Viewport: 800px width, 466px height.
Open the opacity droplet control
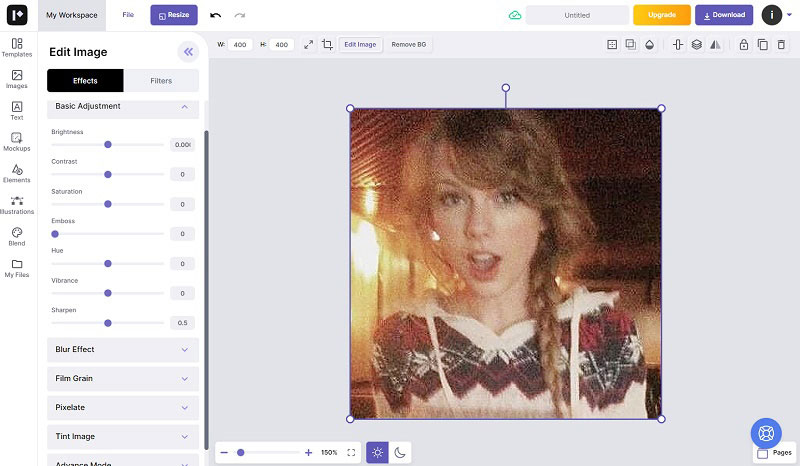pyautogui.click(x=649, y=44)
